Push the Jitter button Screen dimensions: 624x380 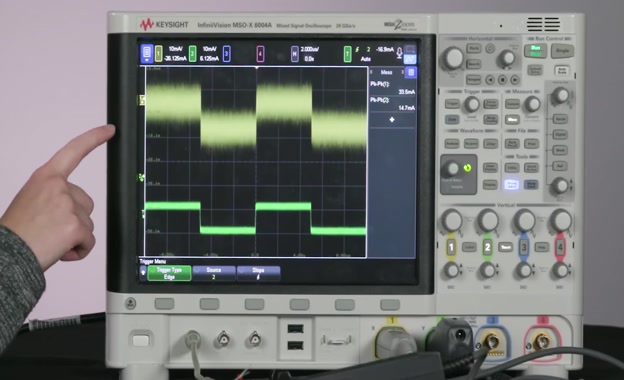pos(490,144)
